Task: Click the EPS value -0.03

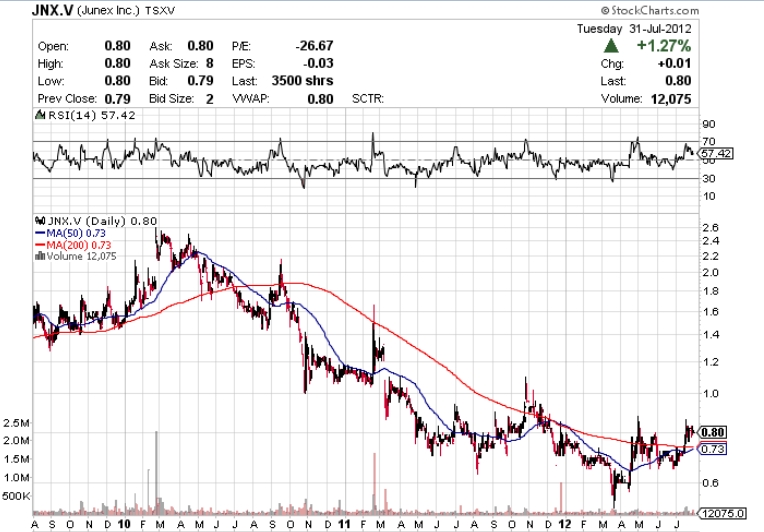Action: tap(318, 63)
